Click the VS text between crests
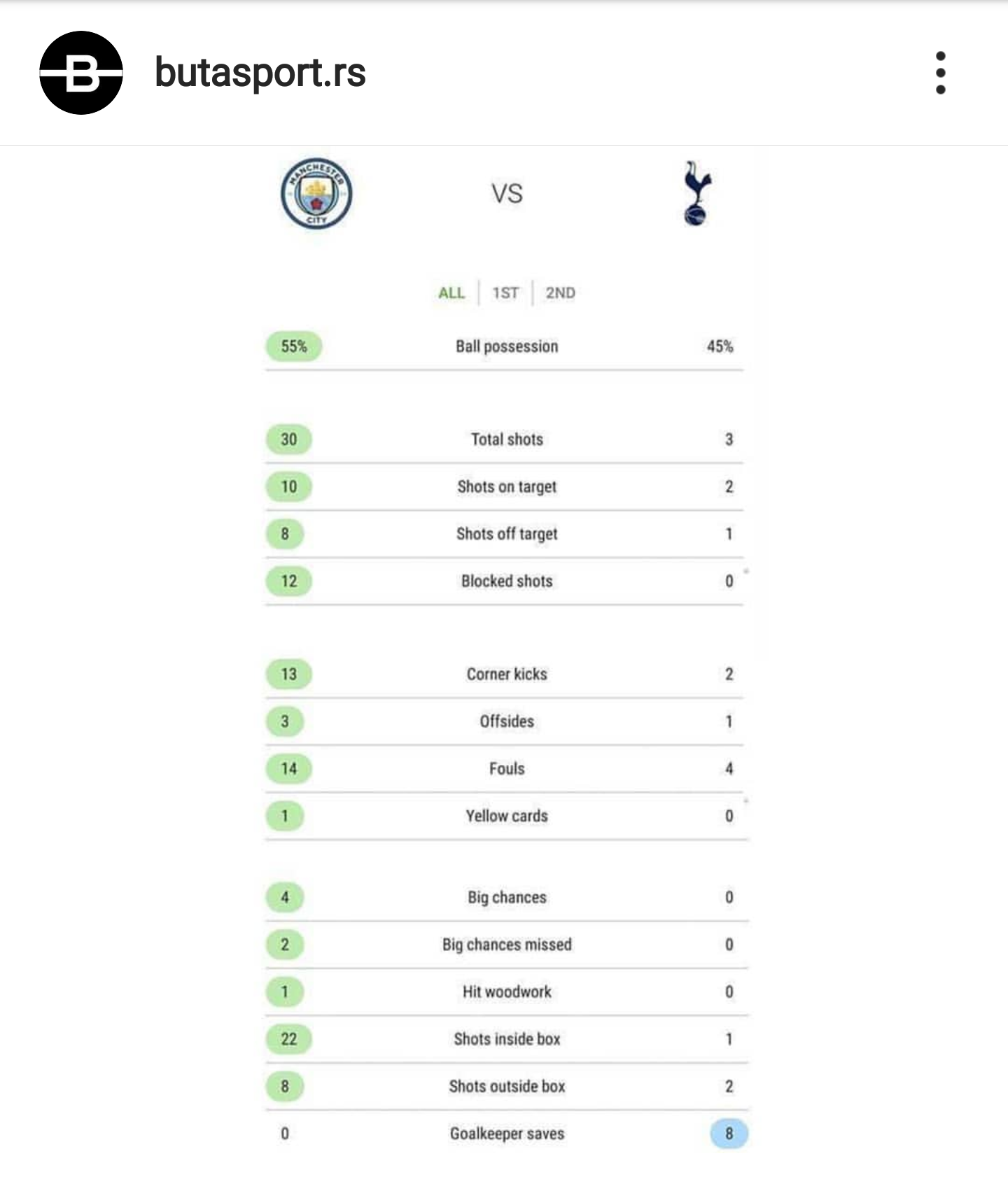1008x1177 pixels. click(507, 194)
